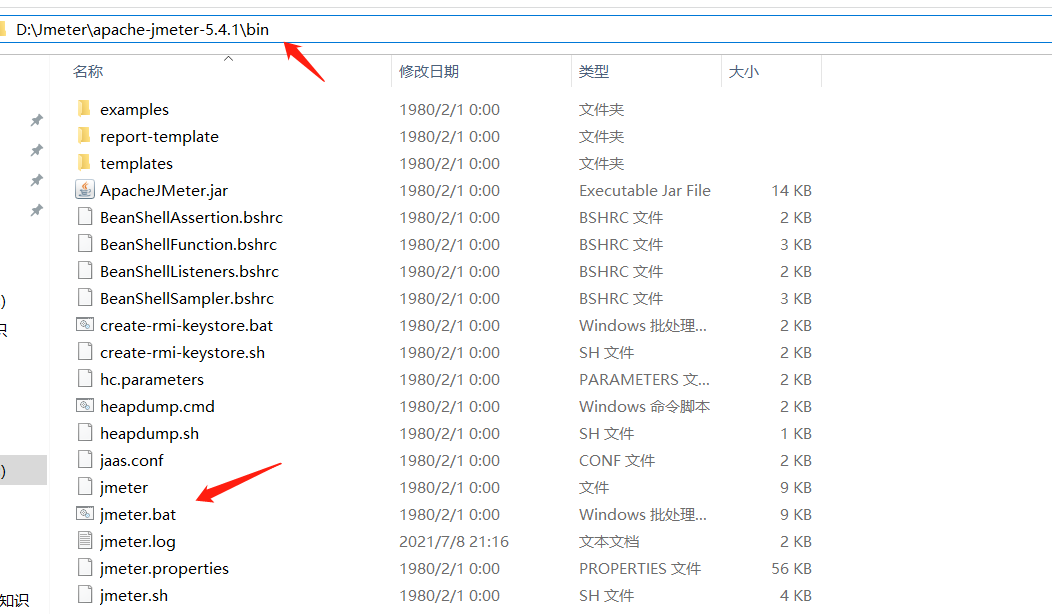
Task: Toggle the sort arrow above 名称 column
Action: (228, 59)
